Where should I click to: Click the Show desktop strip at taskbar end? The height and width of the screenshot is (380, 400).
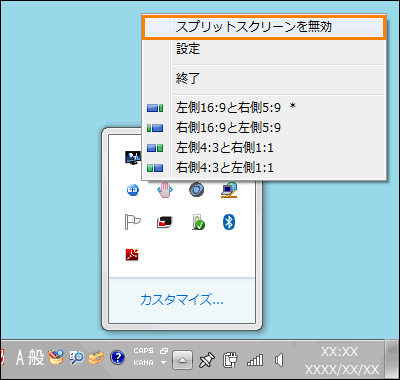tap(391, 360)
